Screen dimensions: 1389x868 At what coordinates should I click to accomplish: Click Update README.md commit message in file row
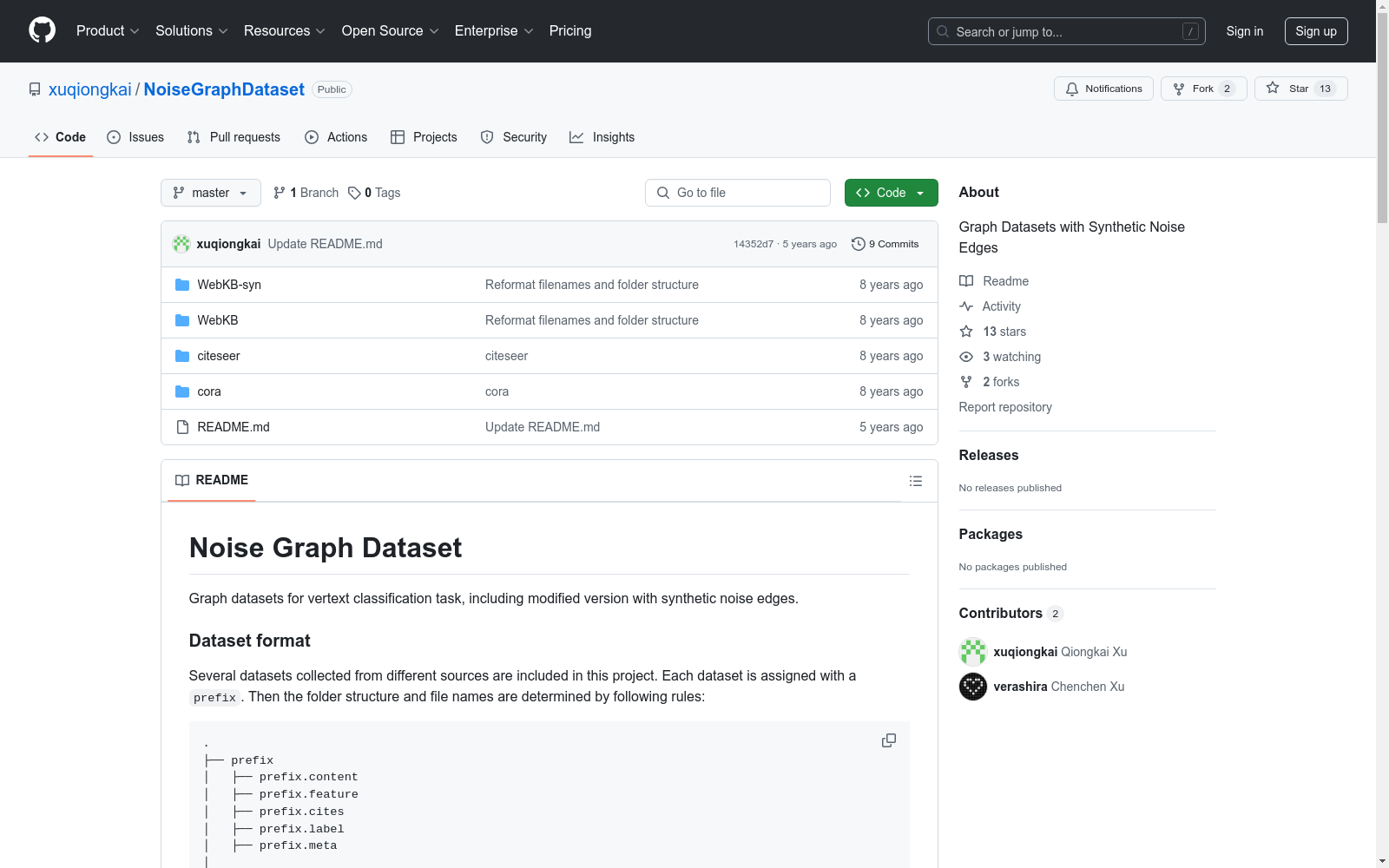pos(543,427)
